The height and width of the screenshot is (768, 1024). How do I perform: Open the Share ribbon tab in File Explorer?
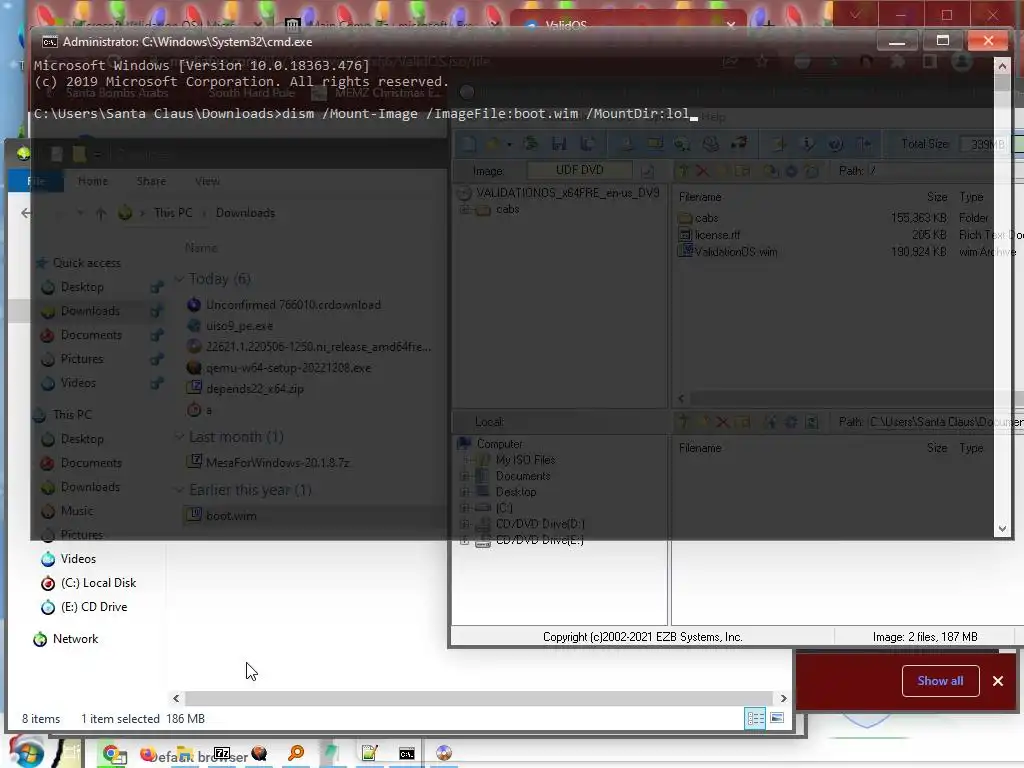pos(151,181)
